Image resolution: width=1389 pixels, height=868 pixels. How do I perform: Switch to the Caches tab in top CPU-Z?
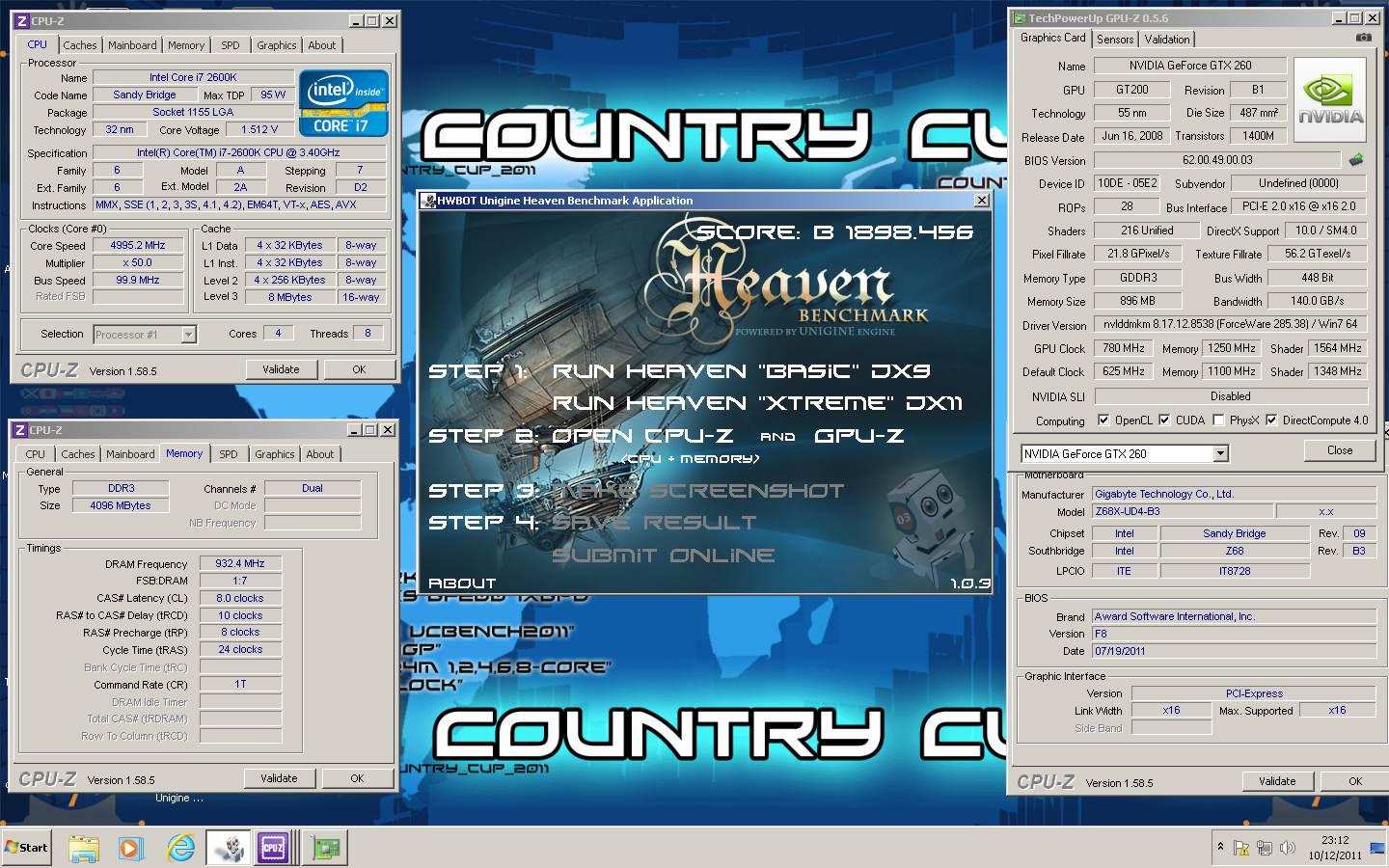pos(80,45)
